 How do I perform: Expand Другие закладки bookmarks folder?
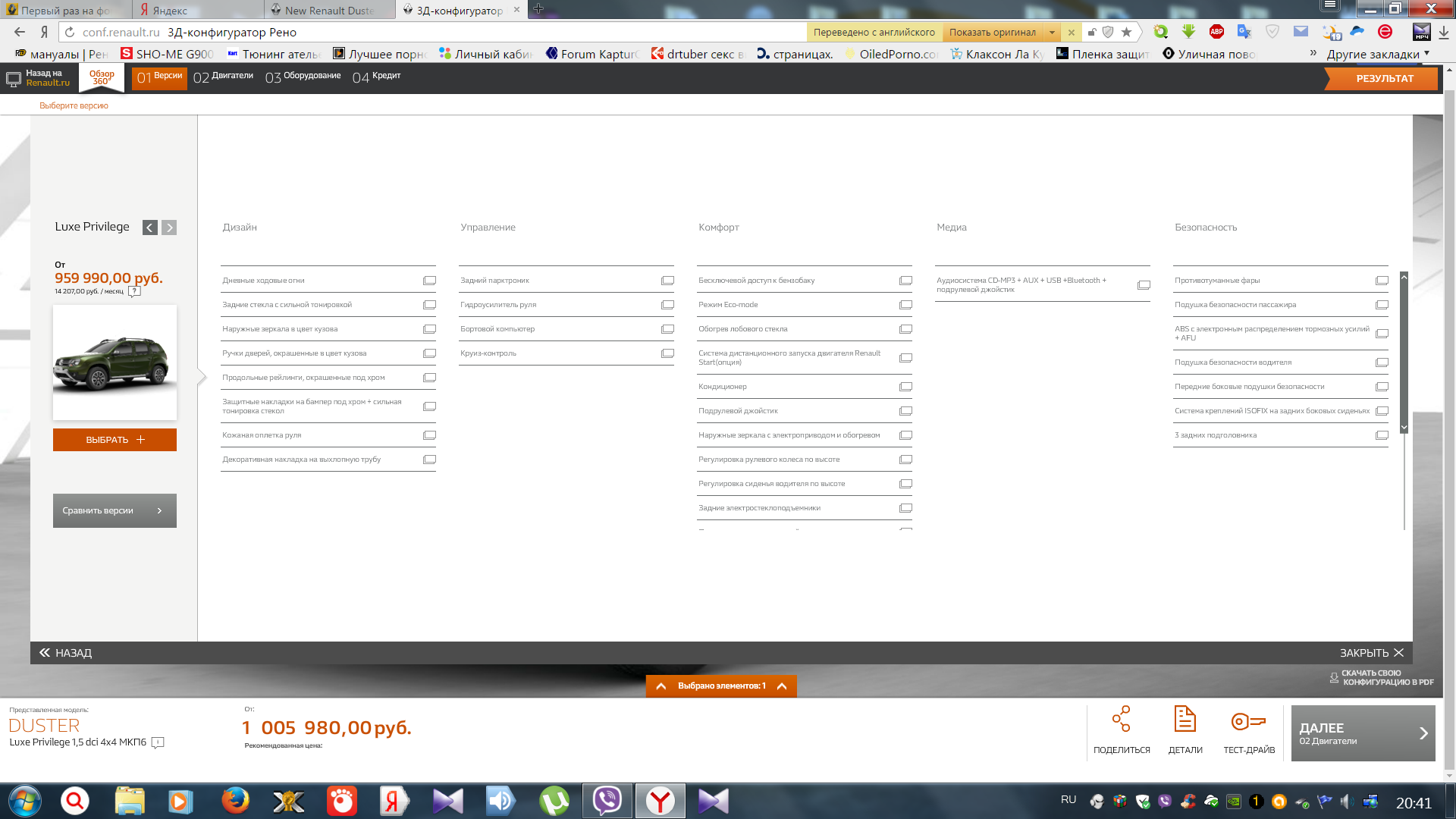pos(1378,54)
